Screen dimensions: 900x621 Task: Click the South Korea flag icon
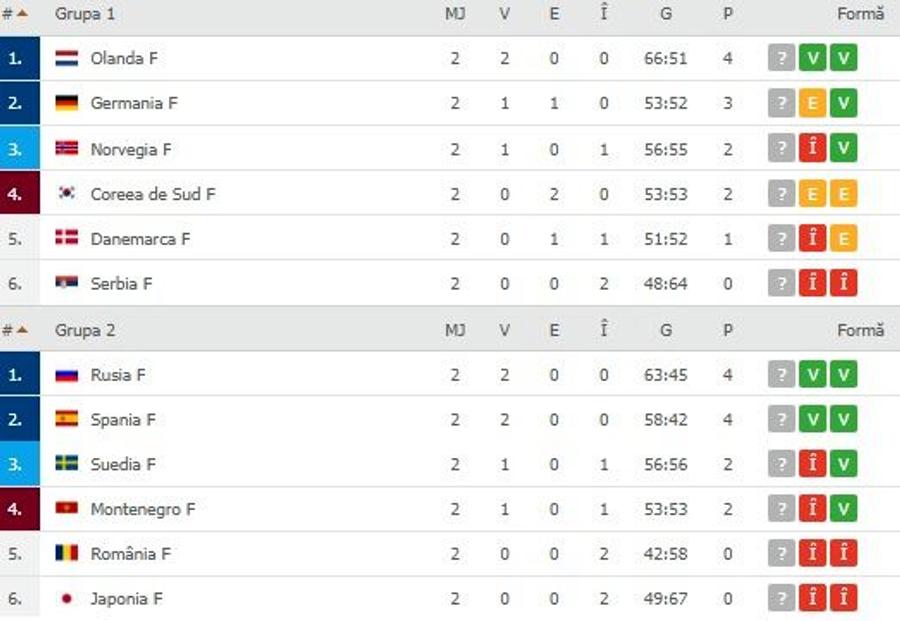click(x=67, y=193)
